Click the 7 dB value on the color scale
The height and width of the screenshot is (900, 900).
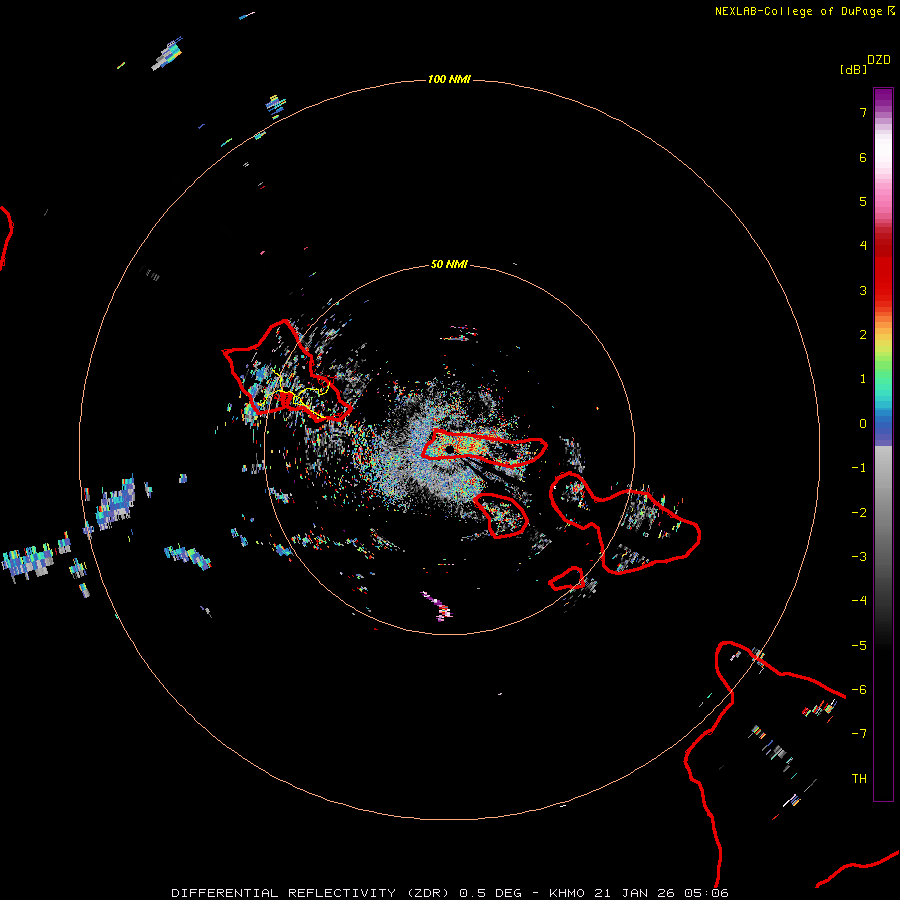click(x=863, y=112)
